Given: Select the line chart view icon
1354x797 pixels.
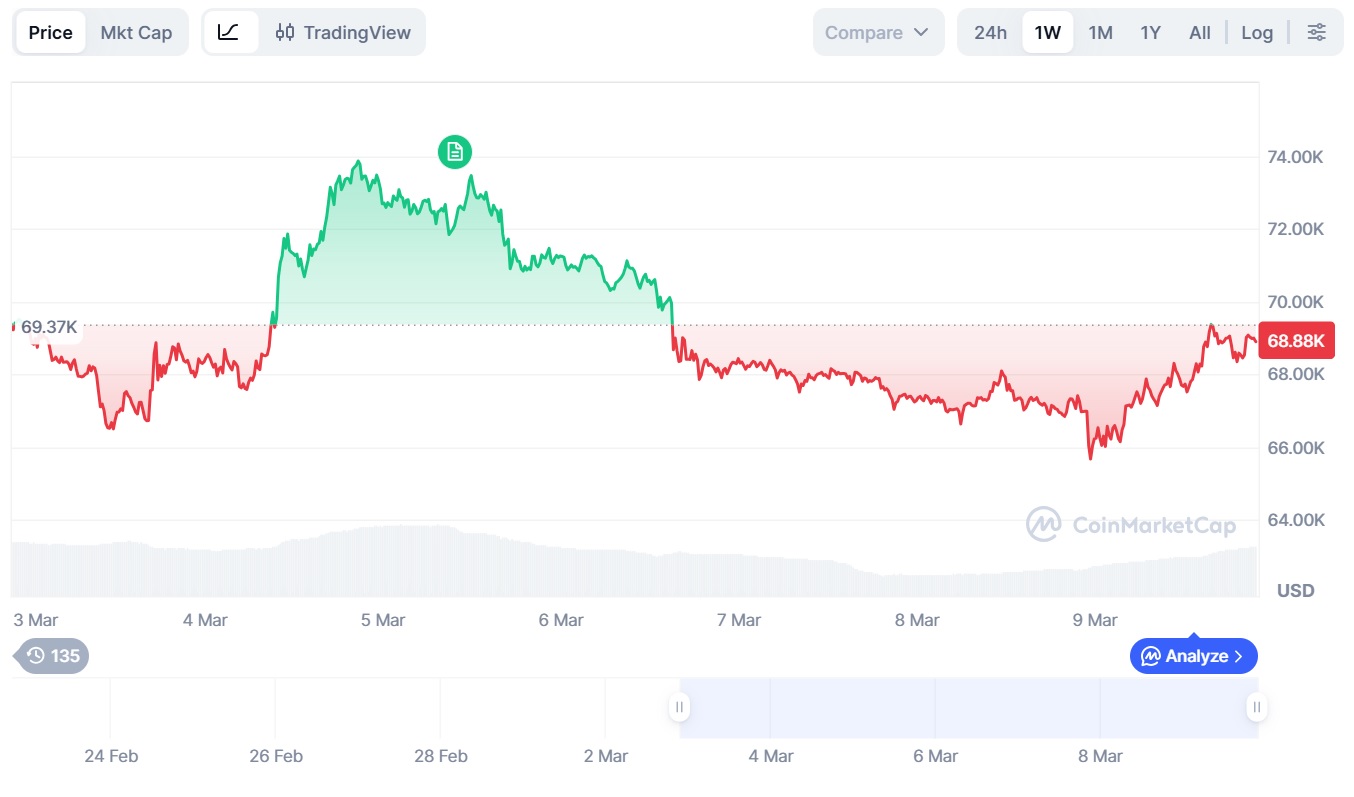Looking at the screenshot, I should pyautogui.click(x=229, y=32).
